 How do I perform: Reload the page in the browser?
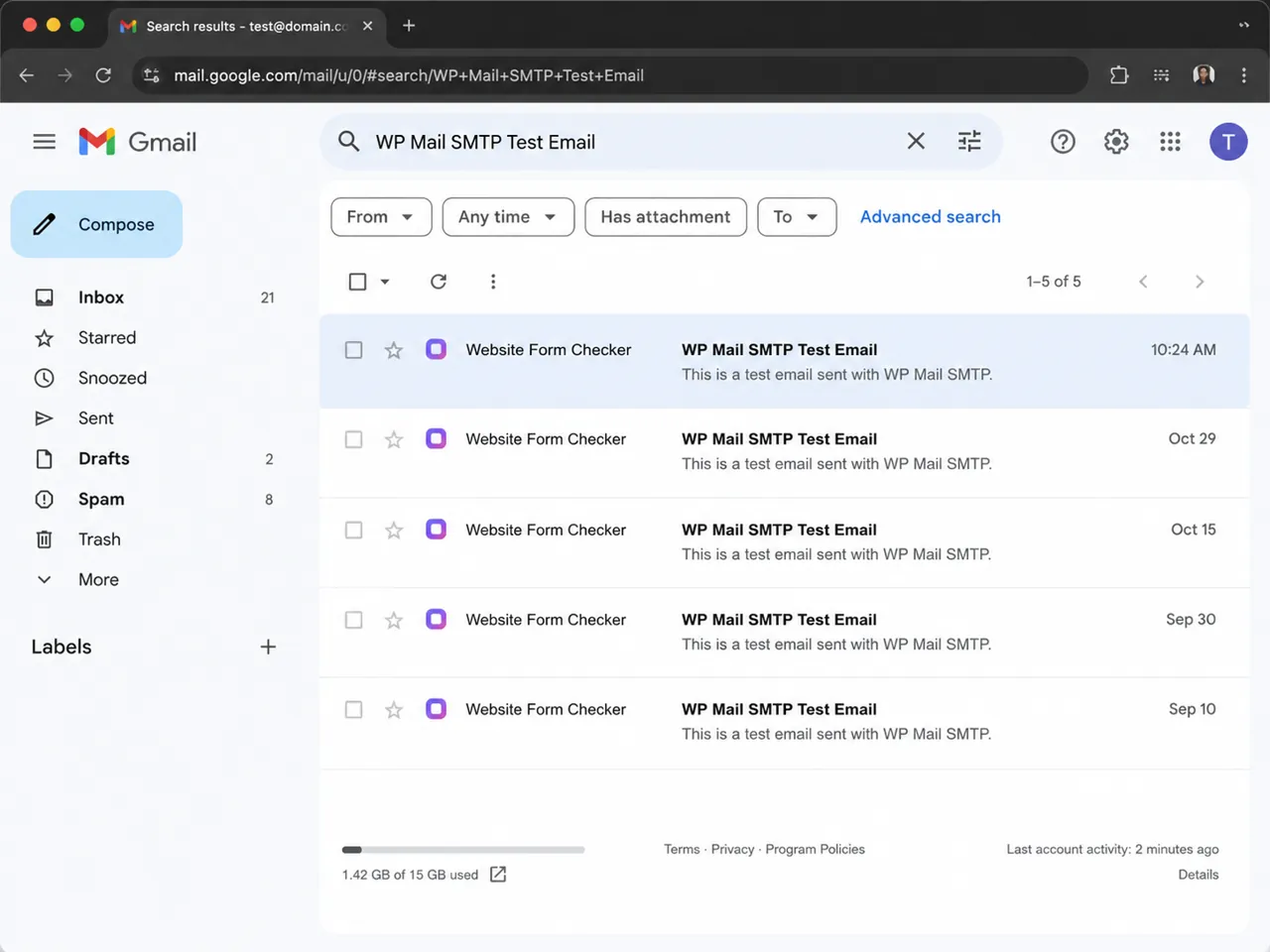pyautogui.click(x=103, y=75)
